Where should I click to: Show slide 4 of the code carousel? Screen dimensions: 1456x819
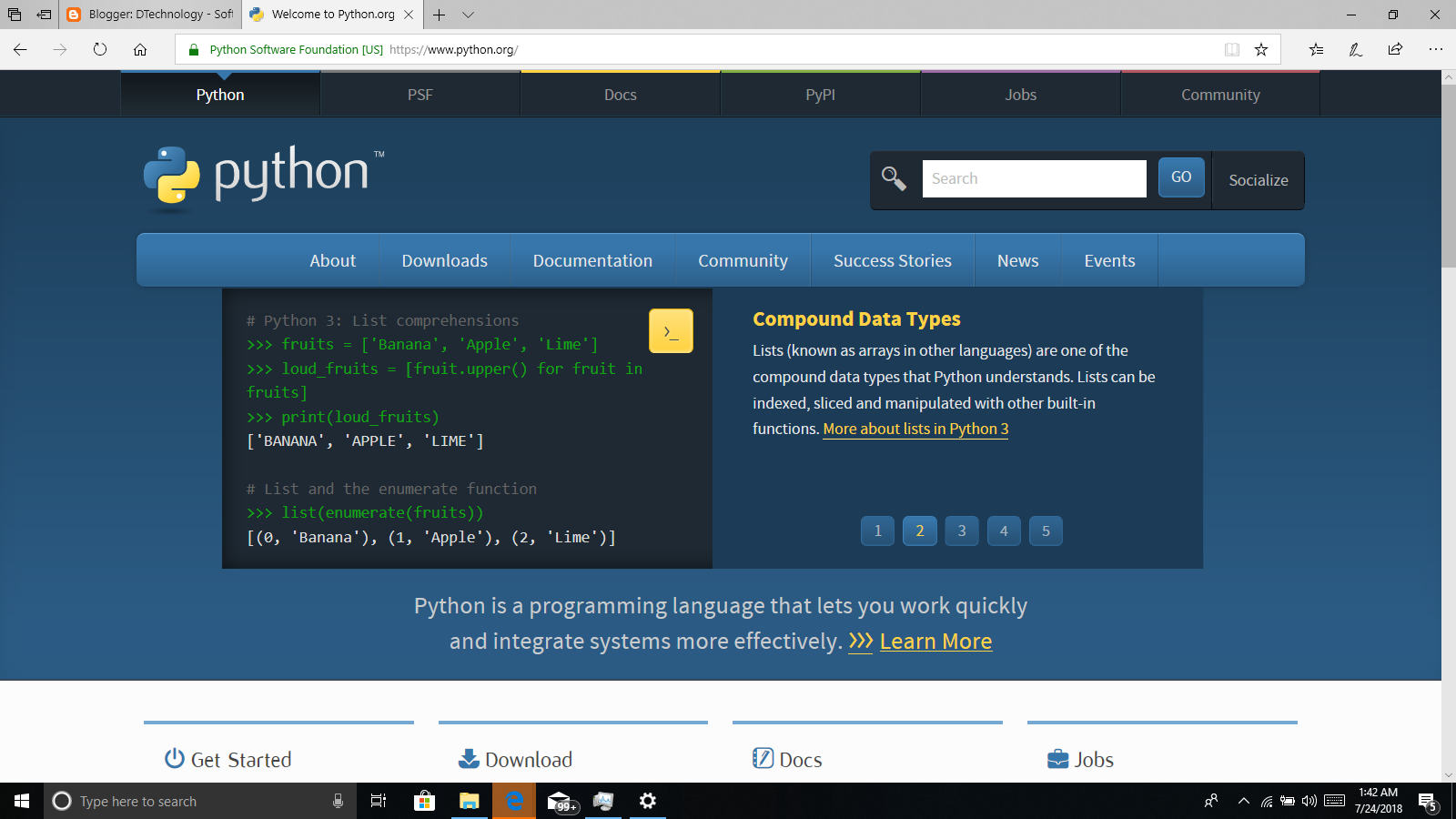click(x=1004, y=531)
